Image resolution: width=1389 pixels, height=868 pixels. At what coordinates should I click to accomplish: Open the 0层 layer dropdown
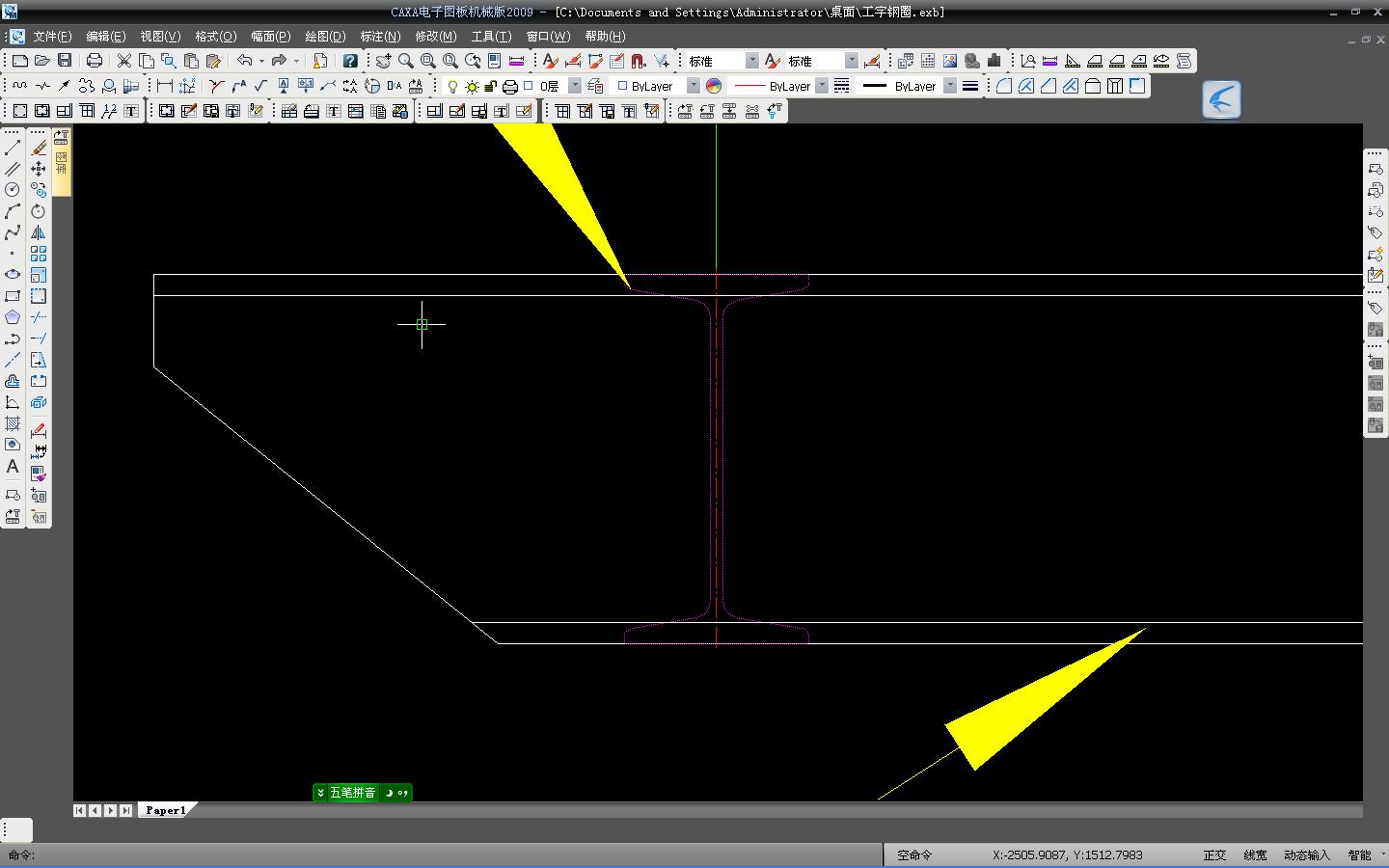575,86
